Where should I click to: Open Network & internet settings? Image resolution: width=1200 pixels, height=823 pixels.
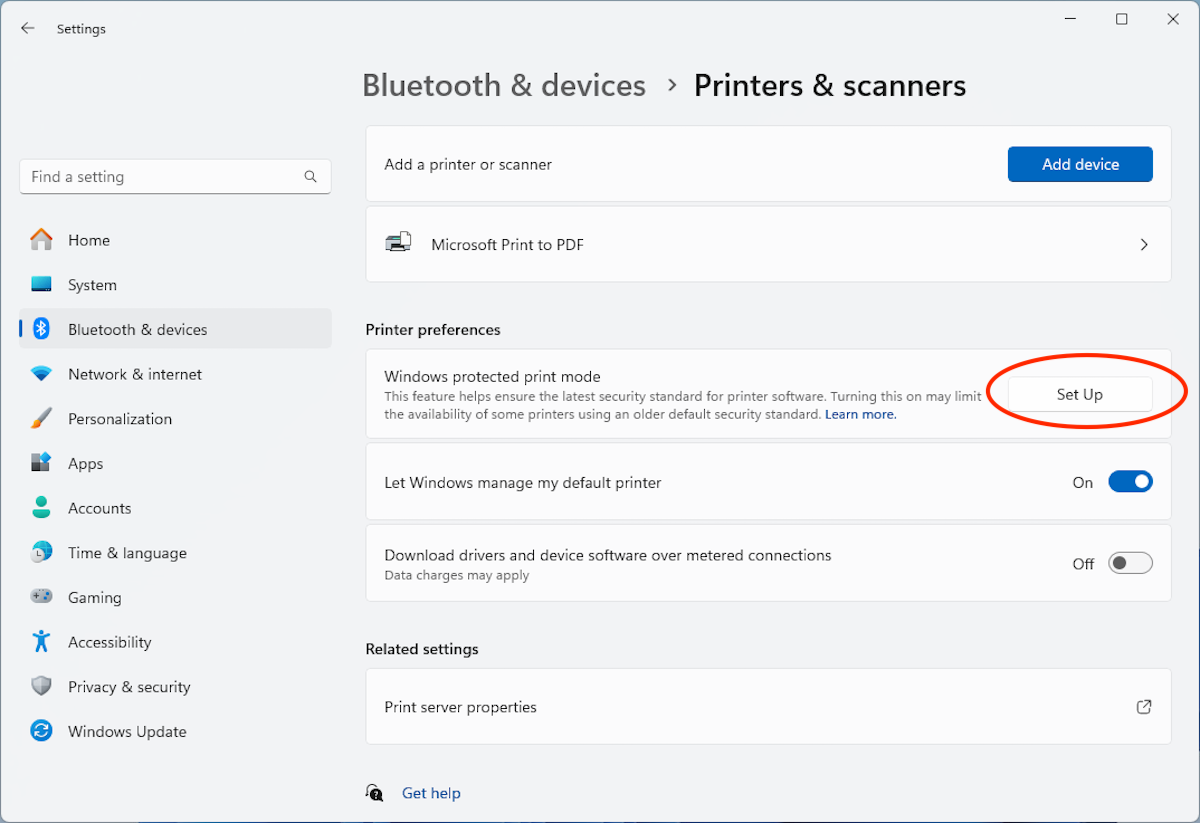pyautogui.click(x=44, y=374)
